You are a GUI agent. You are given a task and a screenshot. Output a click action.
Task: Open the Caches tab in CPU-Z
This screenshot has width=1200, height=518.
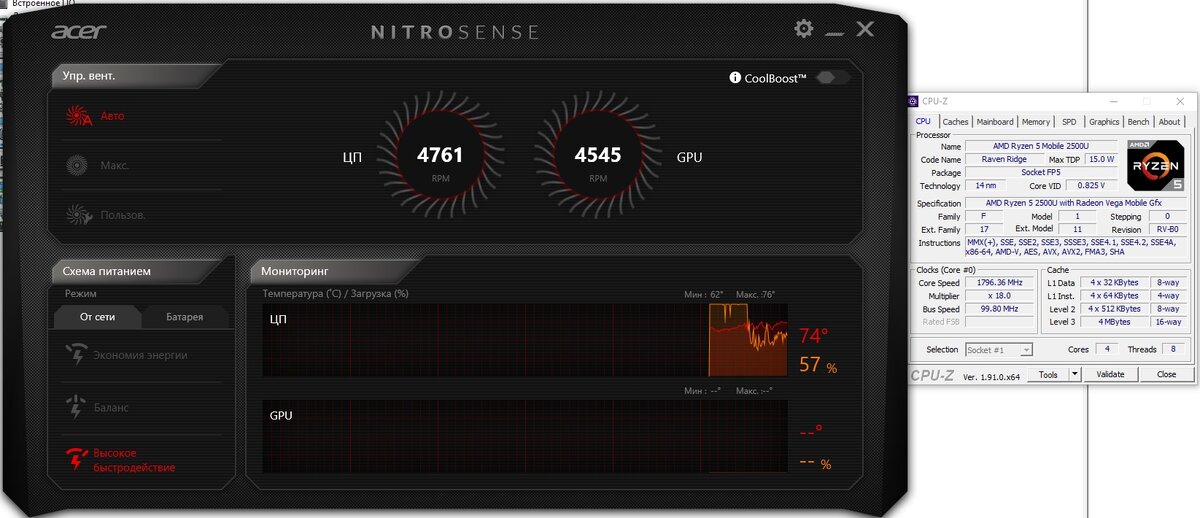955,122
